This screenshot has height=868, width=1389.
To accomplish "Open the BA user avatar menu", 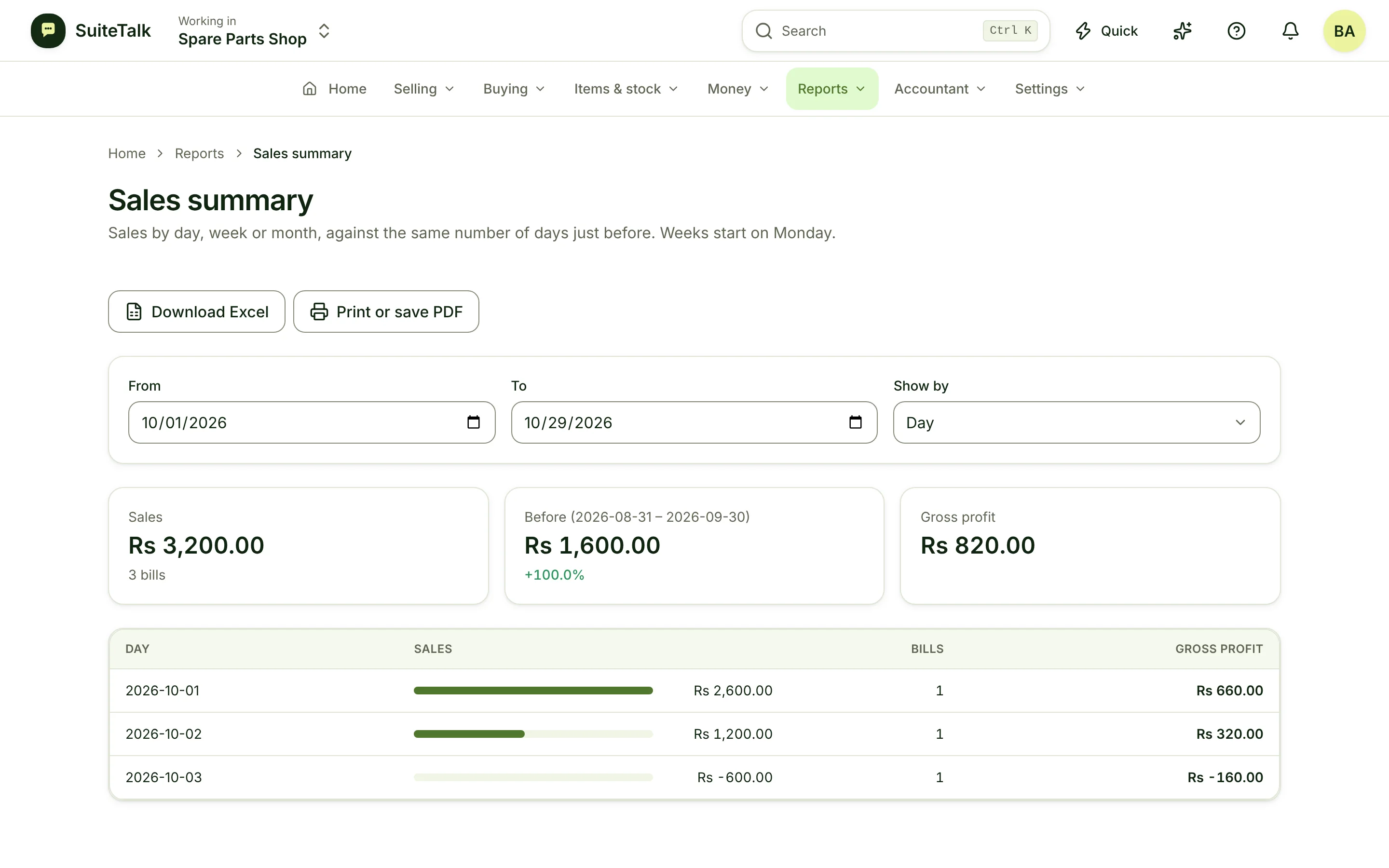I will 1344,31.
